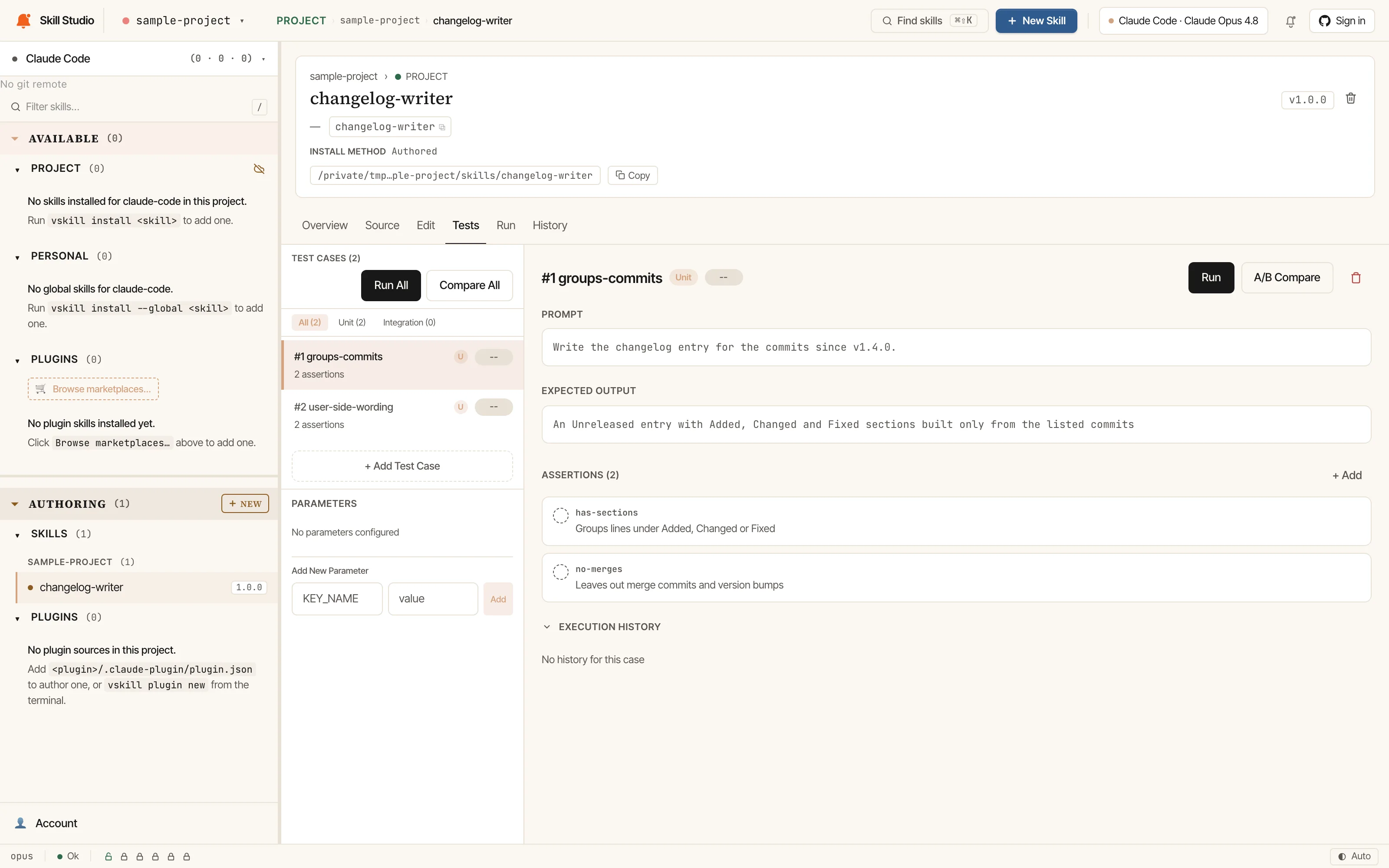The height and width of the screenshot is (868, 1389).
Task: Click the value parameter input field
Action: click(433, 599)
